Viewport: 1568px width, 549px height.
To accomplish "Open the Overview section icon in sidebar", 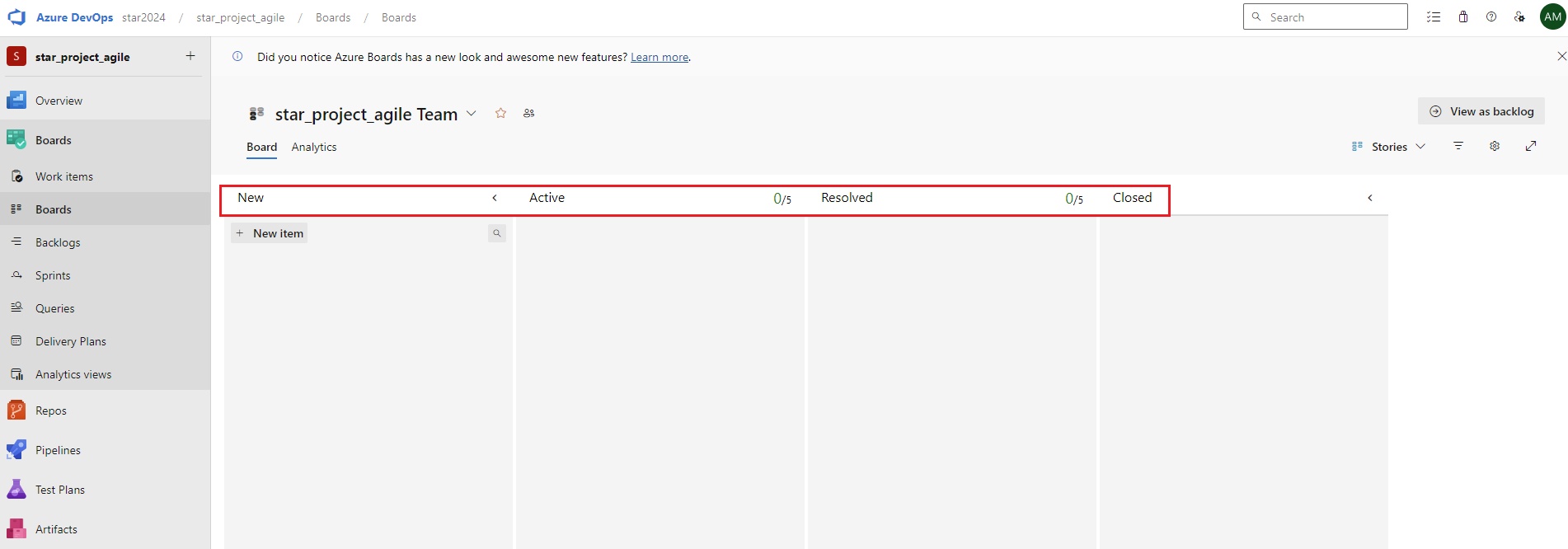I will click(16, 101).
